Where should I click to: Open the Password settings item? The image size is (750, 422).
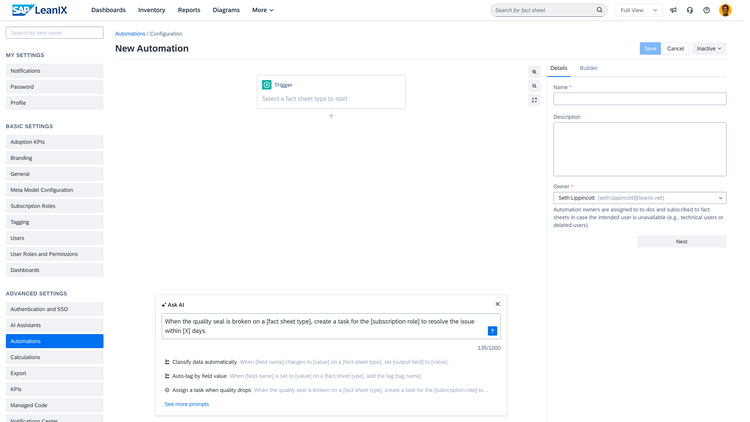pyautogui.click(x=55, y=87)
